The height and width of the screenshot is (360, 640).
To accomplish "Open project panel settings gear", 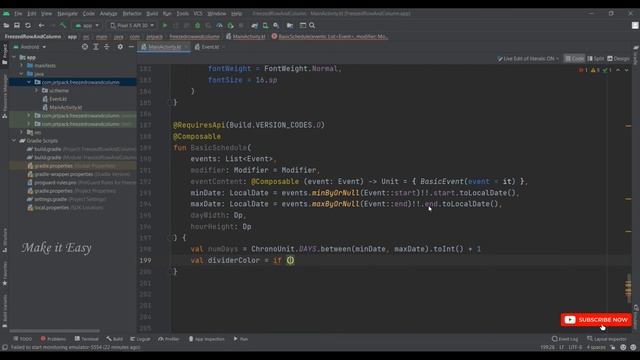I will click(x=120, y=47).
